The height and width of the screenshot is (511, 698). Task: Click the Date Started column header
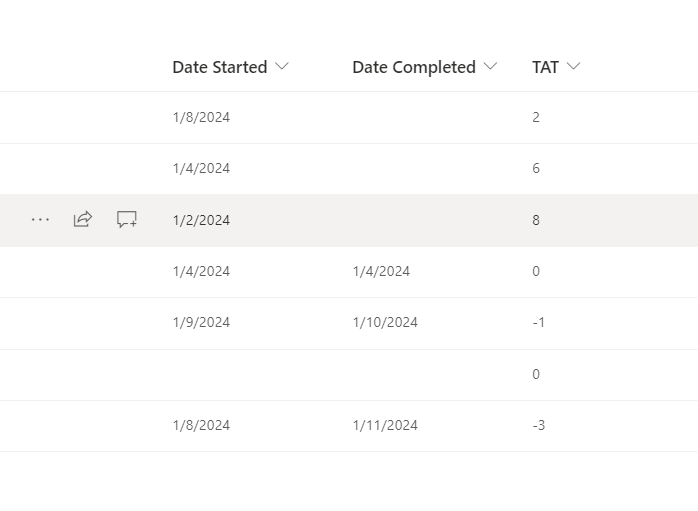(219, 67)
